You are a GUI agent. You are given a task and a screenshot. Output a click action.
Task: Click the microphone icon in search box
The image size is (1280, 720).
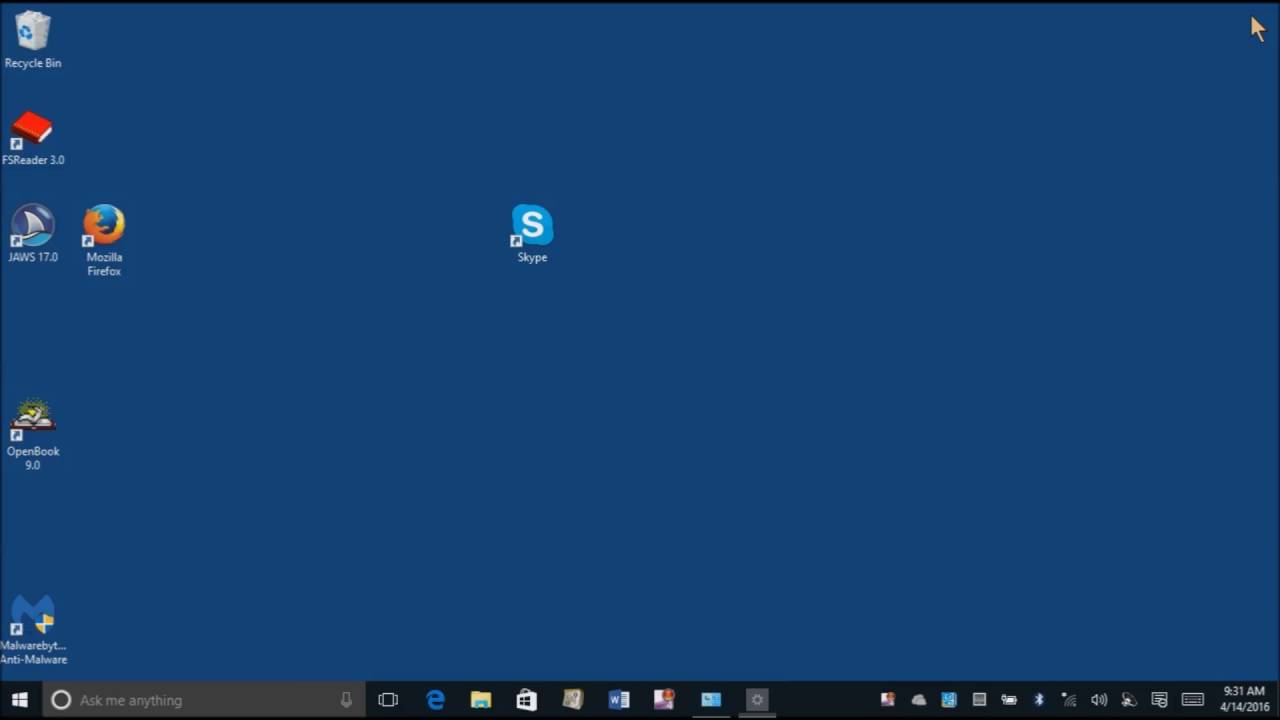346,700
